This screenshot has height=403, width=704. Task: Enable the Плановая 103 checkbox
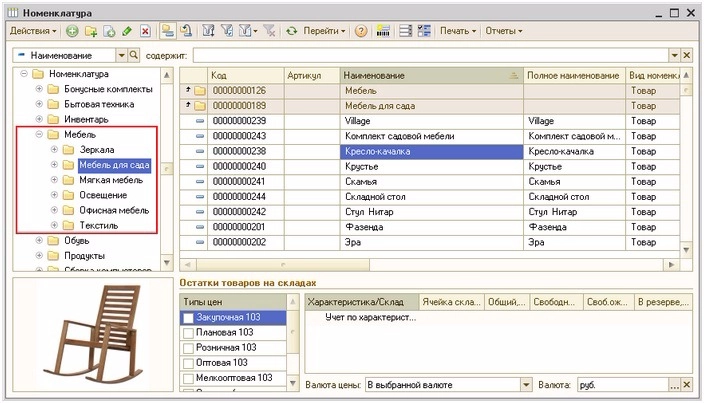click(x=188, y=332)
